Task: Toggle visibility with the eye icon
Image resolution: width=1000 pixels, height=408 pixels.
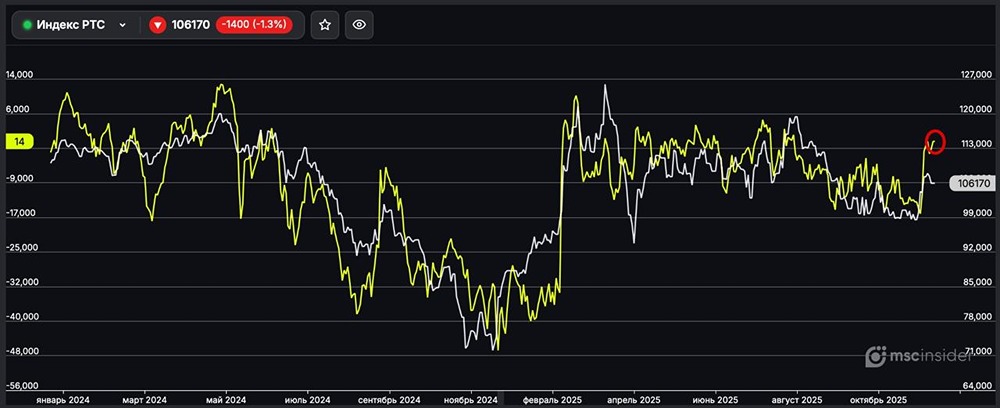Action: (x=359, y=25)
